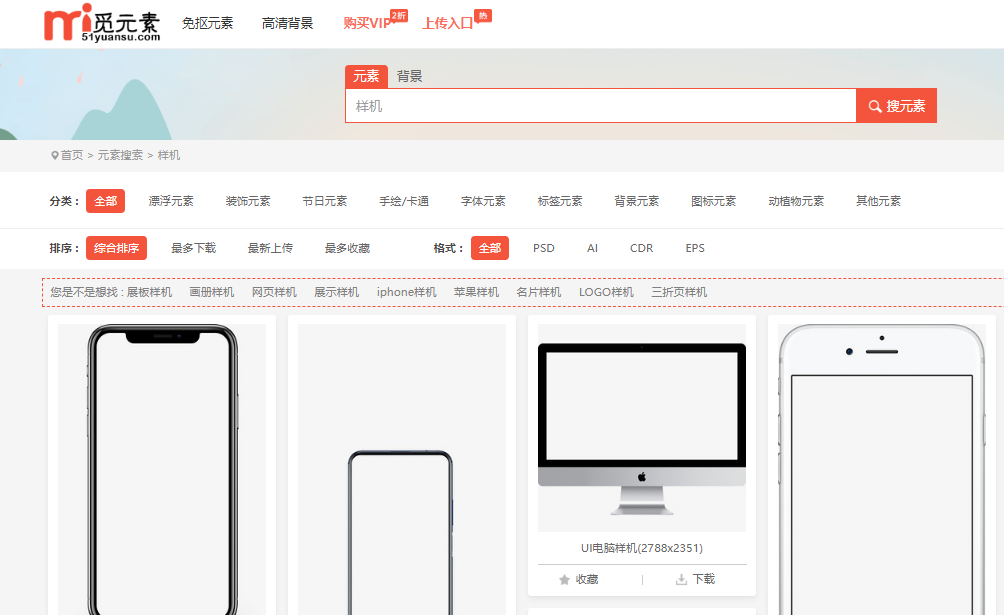1004x615 pixels.
Task: Open the black iPhone X mockup thumbnail
Action: (162, 470)
